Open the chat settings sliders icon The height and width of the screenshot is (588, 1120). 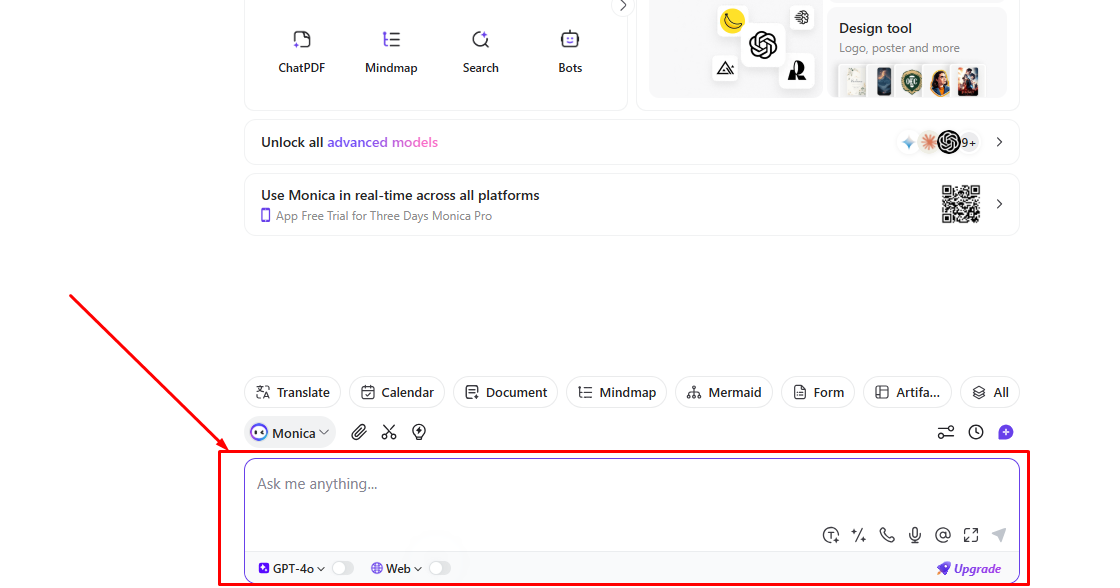(x=946, y=432)
